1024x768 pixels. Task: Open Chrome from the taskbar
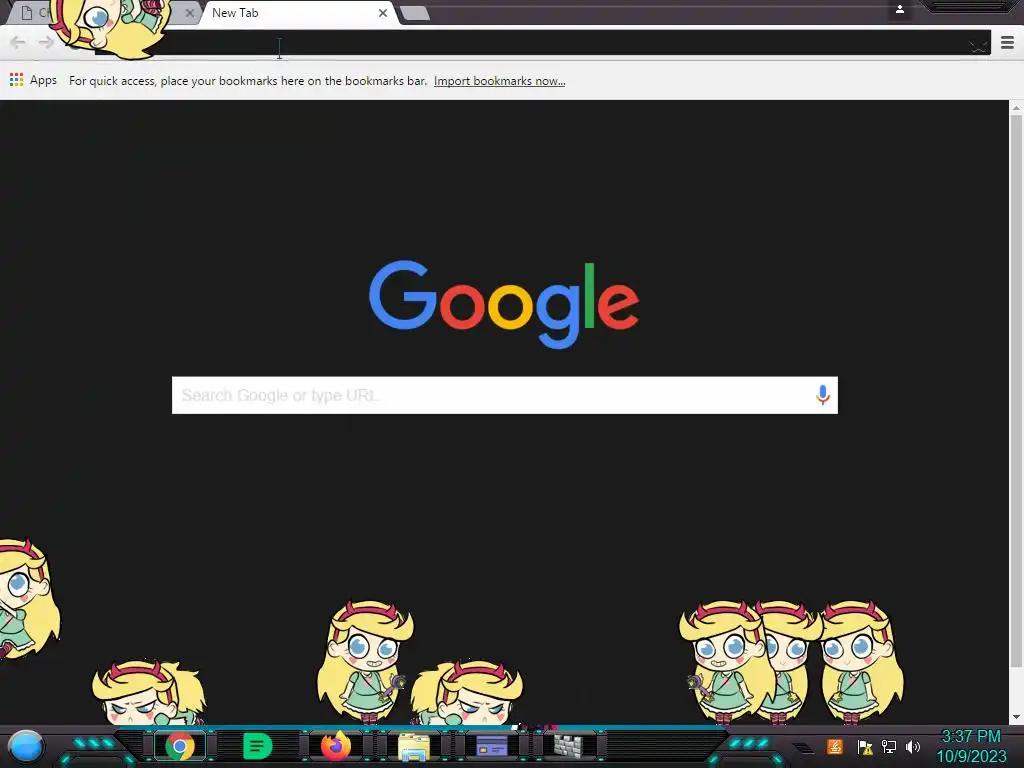[180, 746]
